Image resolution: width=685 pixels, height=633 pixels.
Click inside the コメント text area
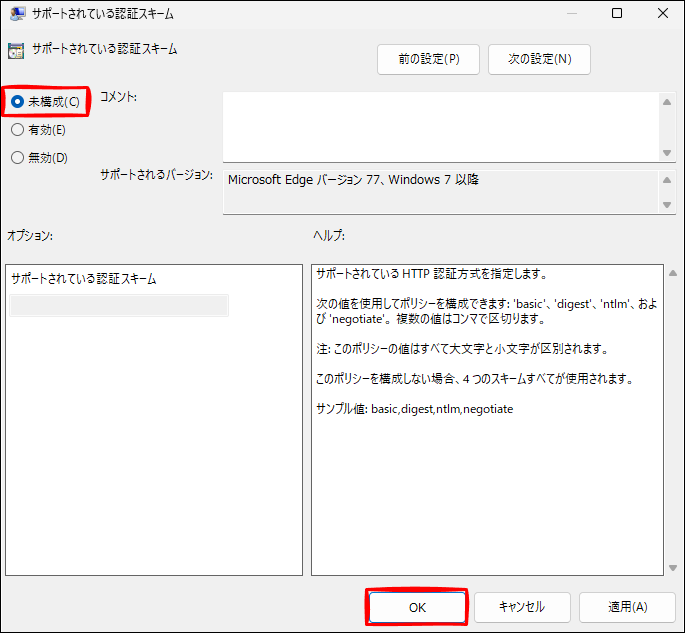pyautogui.click(x=440, y=126)
